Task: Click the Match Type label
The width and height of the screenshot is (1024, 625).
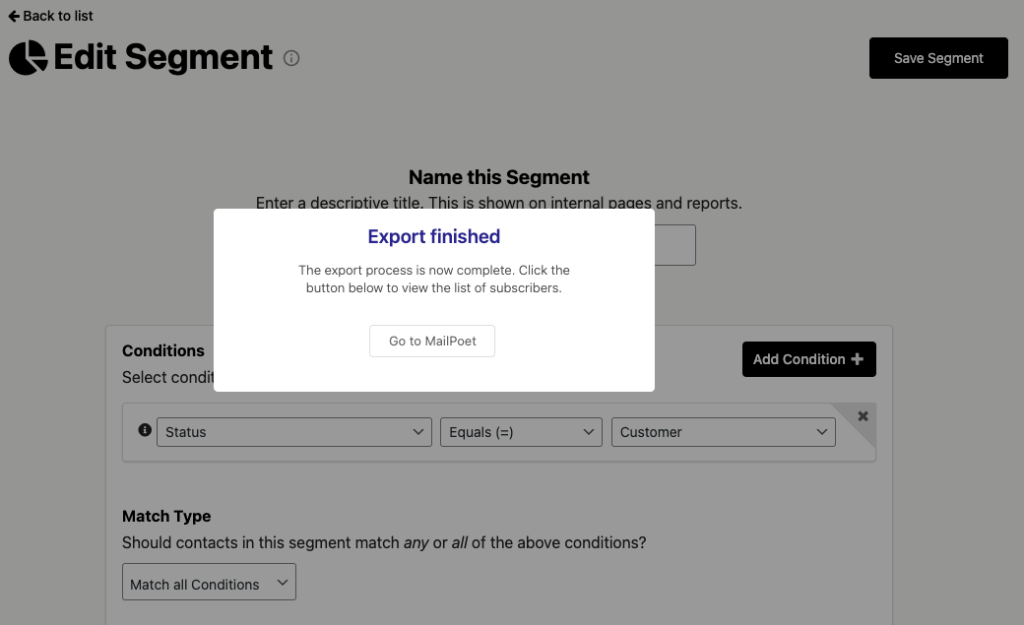Action: tap(166, 516)
